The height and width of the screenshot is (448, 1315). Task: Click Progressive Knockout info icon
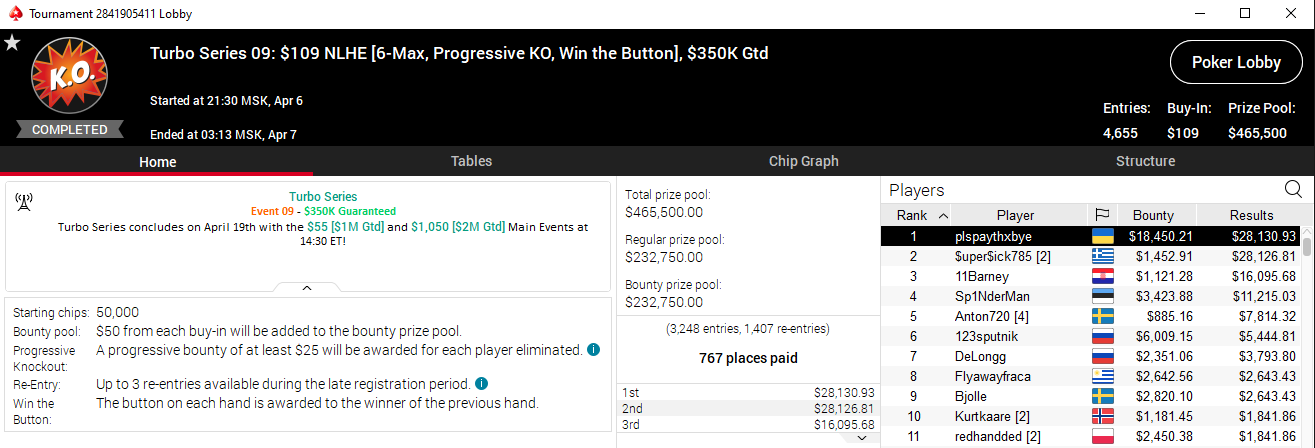click(x=593, y=350)
